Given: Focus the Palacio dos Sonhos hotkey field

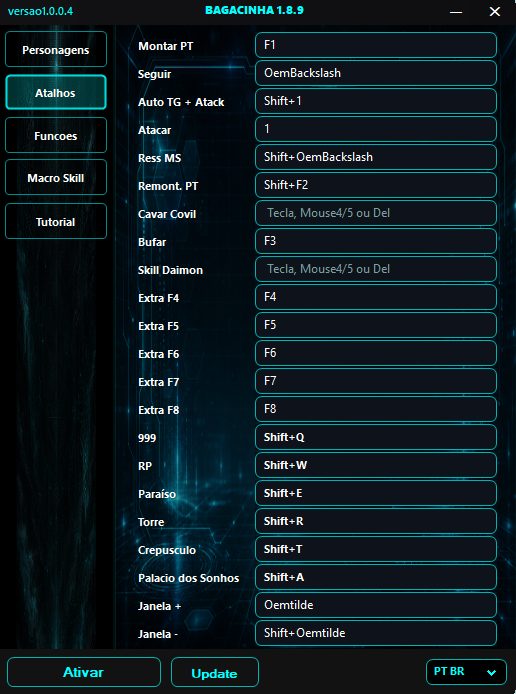Looking at the screenshot, I should click(x=376, y=577).
